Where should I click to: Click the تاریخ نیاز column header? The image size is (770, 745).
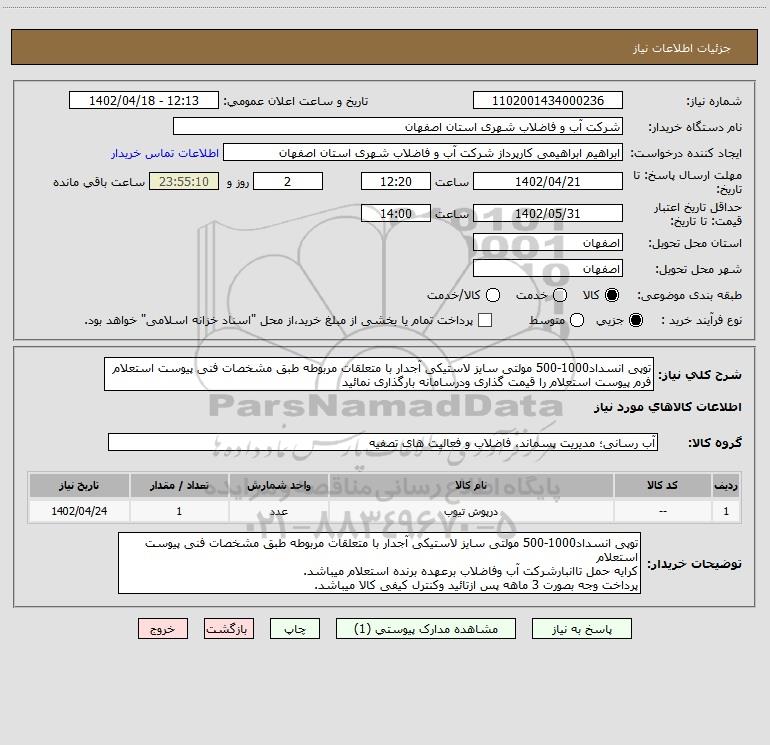tap(79, 485)
